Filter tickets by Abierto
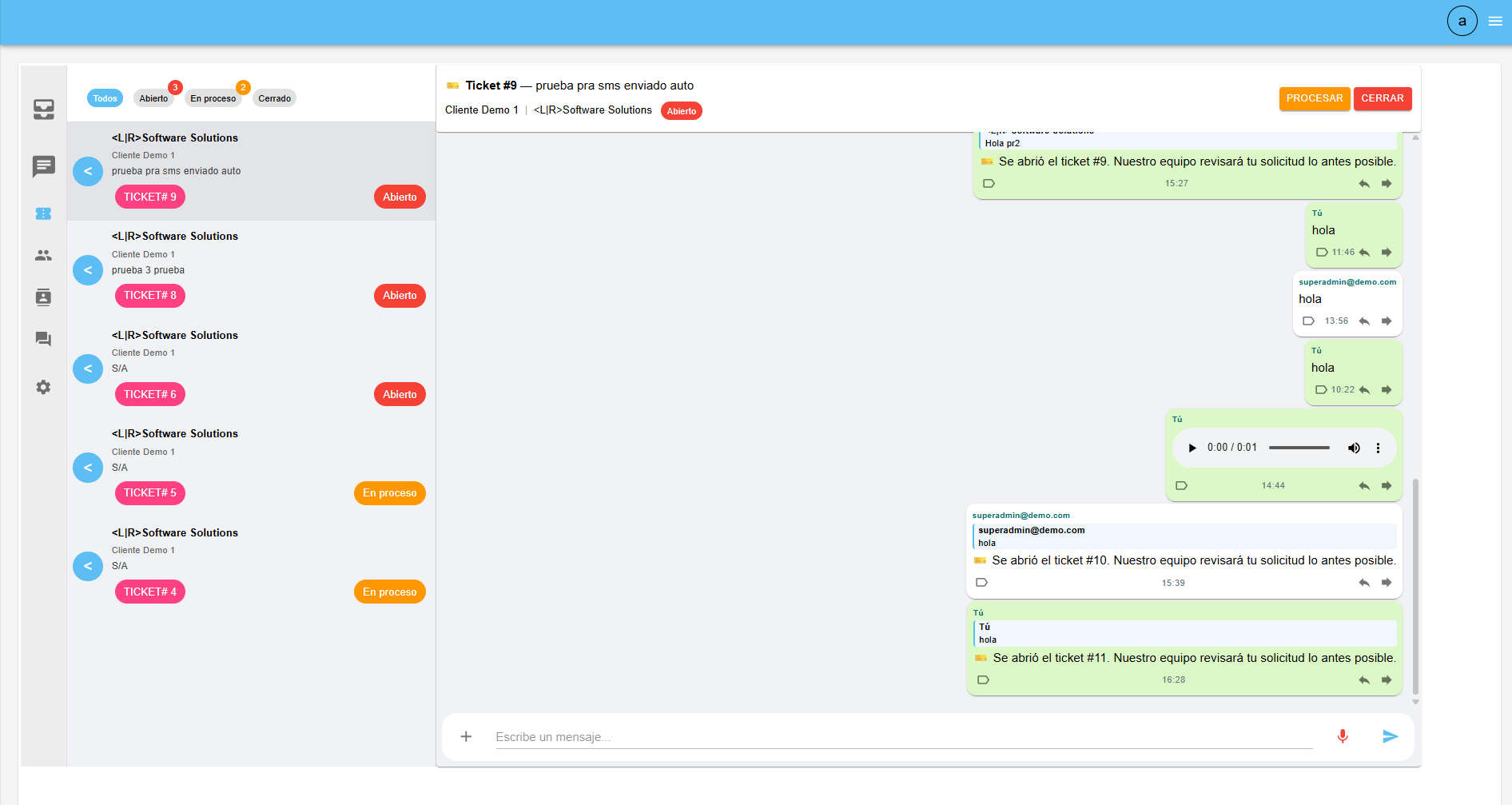The image size is (1512, 805). tap(153, 98)
